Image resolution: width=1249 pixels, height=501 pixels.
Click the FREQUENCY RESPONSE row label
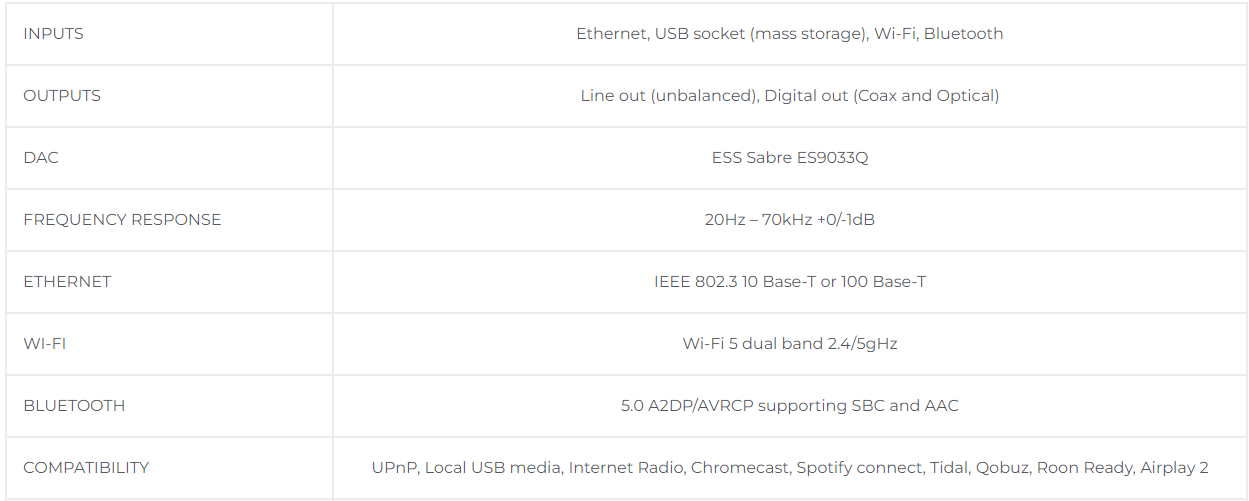[x=122, y=220]
